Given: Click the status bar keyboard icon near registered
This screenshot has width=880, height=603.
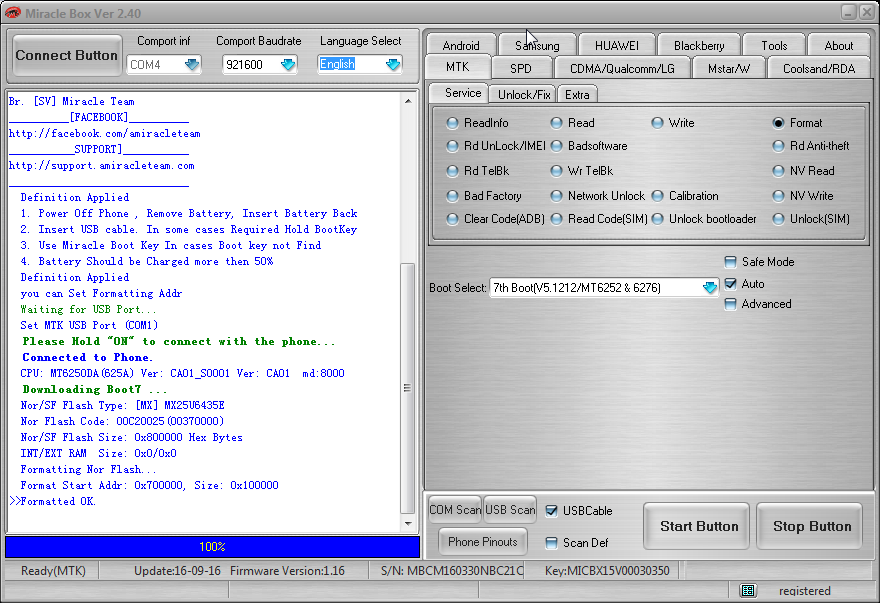Looking at the screenshot, I should 748,590.
